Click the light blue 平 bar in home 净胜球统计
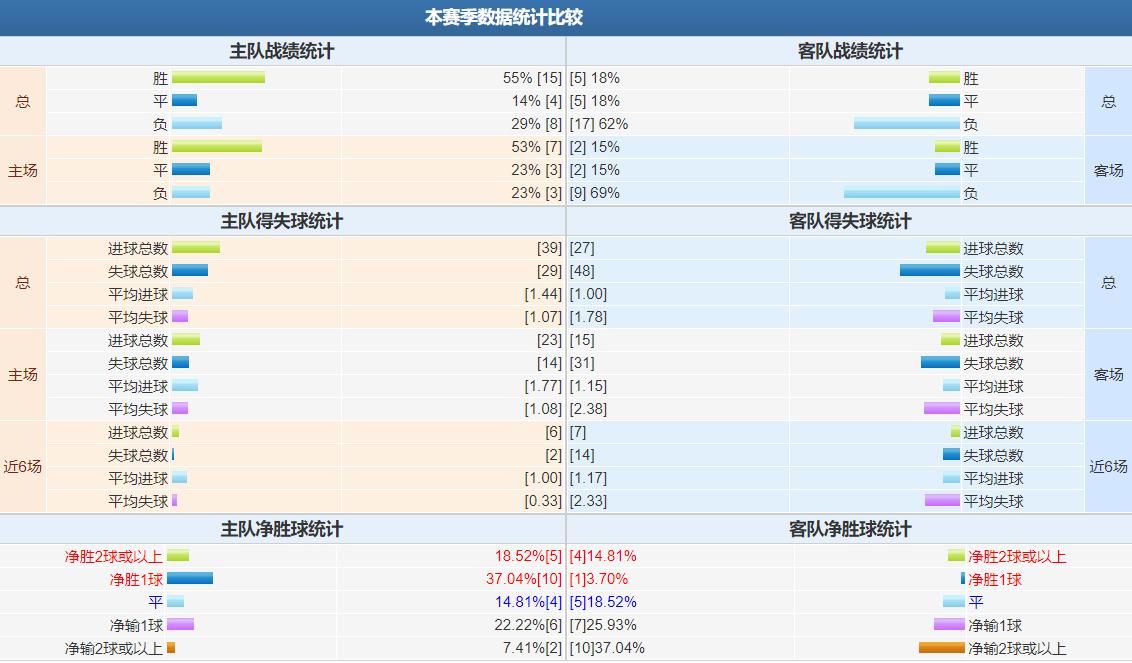The height and width of the screenshot is (663, 1132). (175, 601)
